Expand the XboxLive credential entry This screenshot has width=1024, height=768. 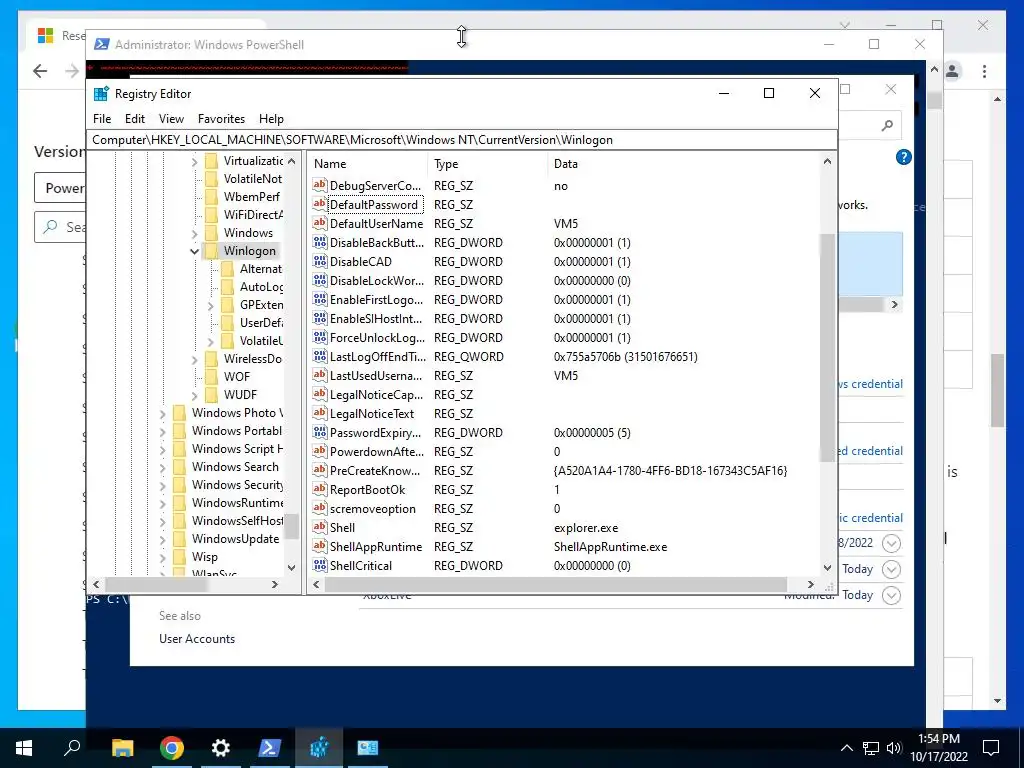point(891,595)
